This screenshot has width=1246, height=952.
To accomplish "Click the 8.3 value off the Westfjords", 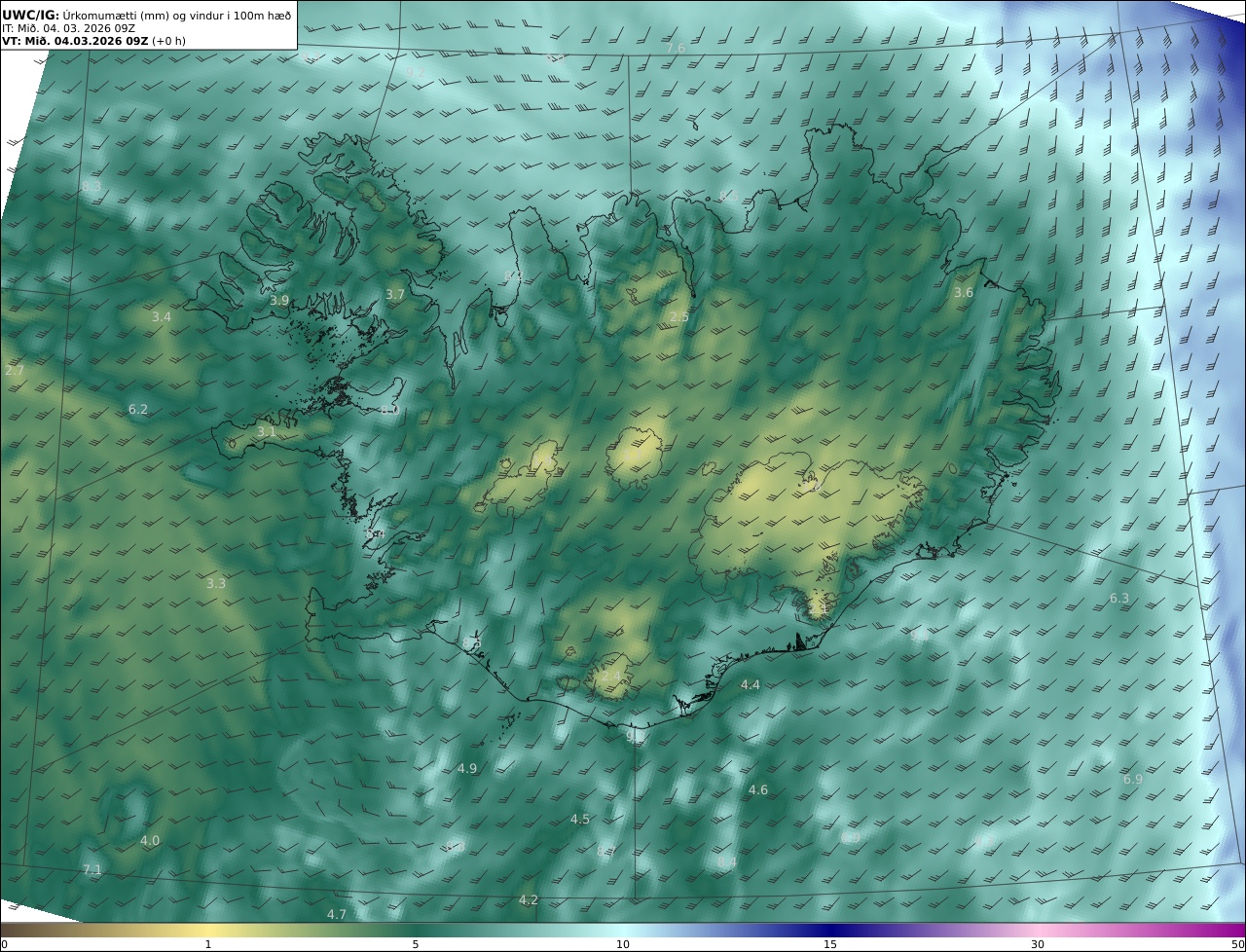I will pyautogui.click(x=92, y=186).
